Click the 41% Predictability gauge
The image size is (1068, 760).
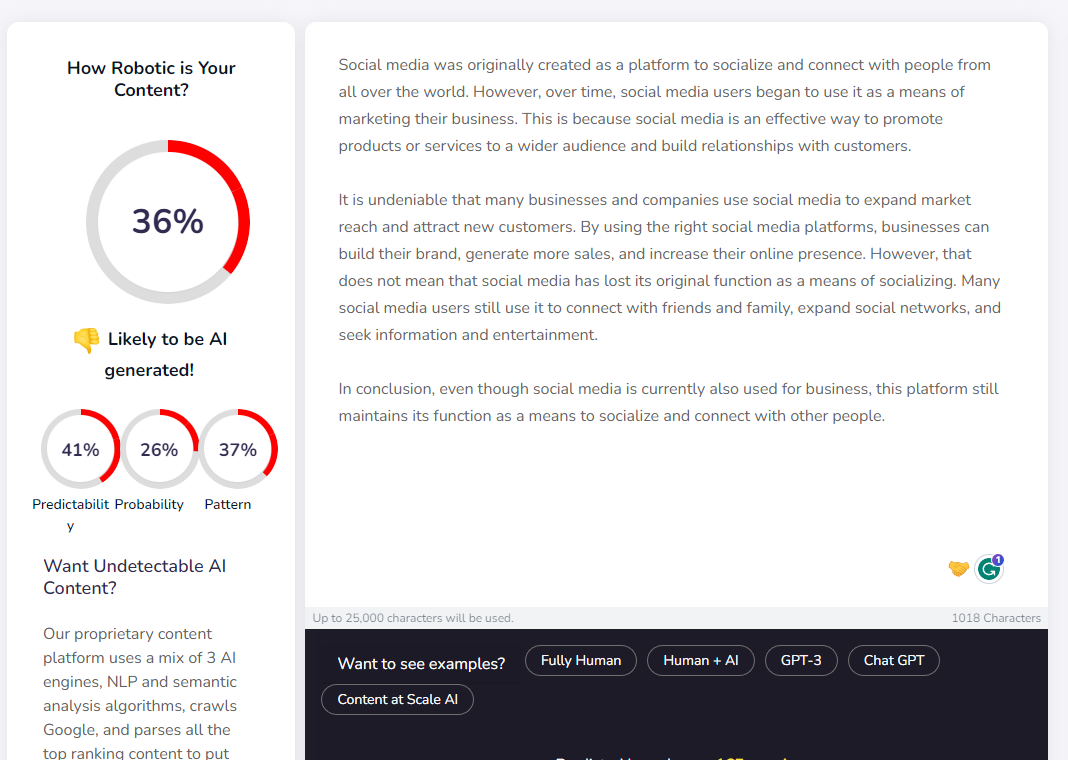80,449
